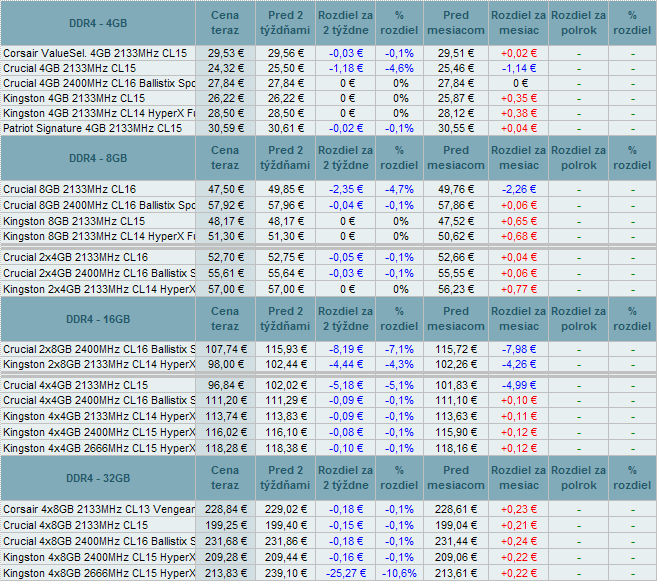Screen dimensions: 657x581
Task: Click the -25,27 € two-week difference
Action: point(346,573)
